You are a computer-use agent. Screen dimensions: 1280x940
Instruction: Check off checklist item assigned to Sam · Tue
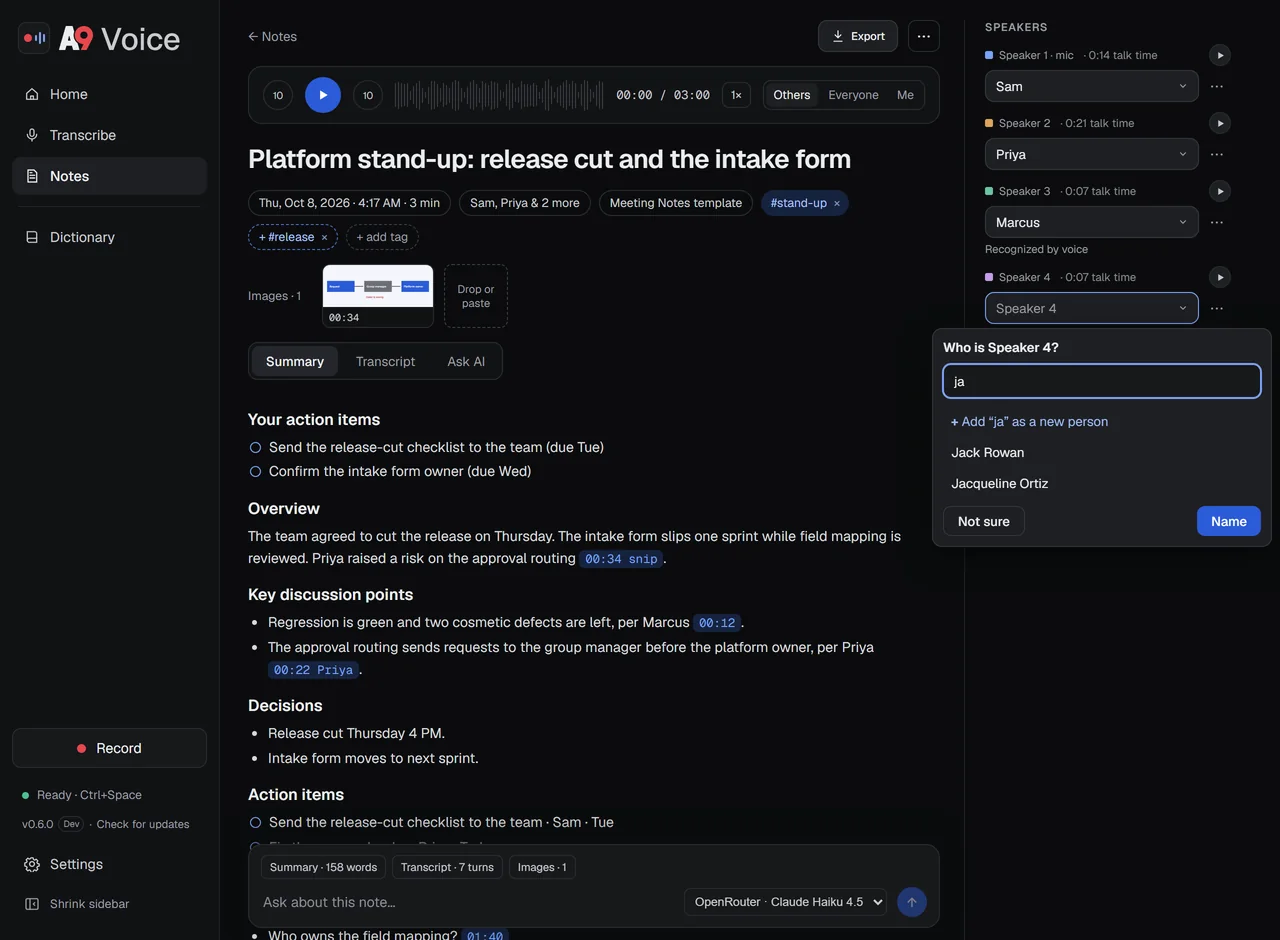(x=255, y=823)
